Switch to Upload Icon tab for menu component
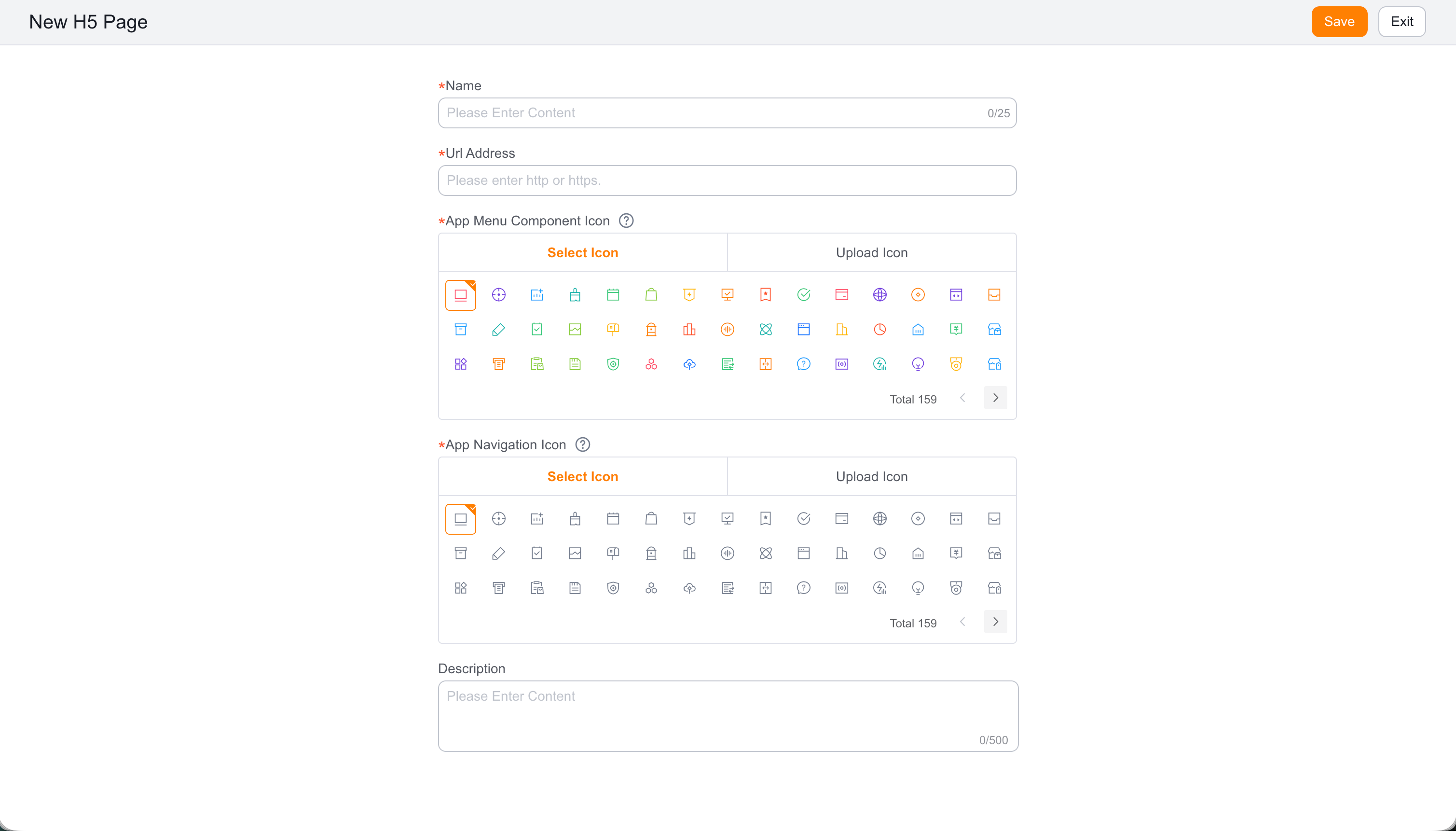This screenshot has height=831, width=1456. point(871,252)
